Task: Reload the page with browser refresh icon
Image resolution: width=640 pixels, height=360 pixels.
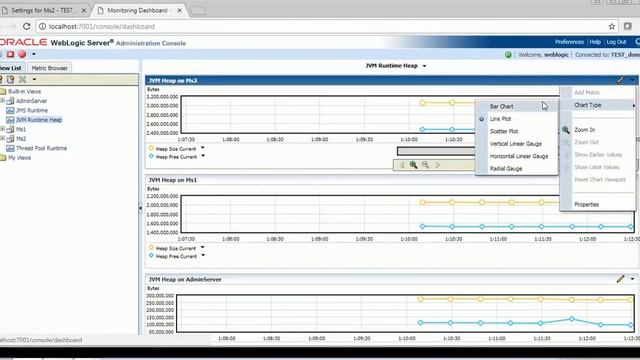Action: pyautogui.click(x=27, y=27)
